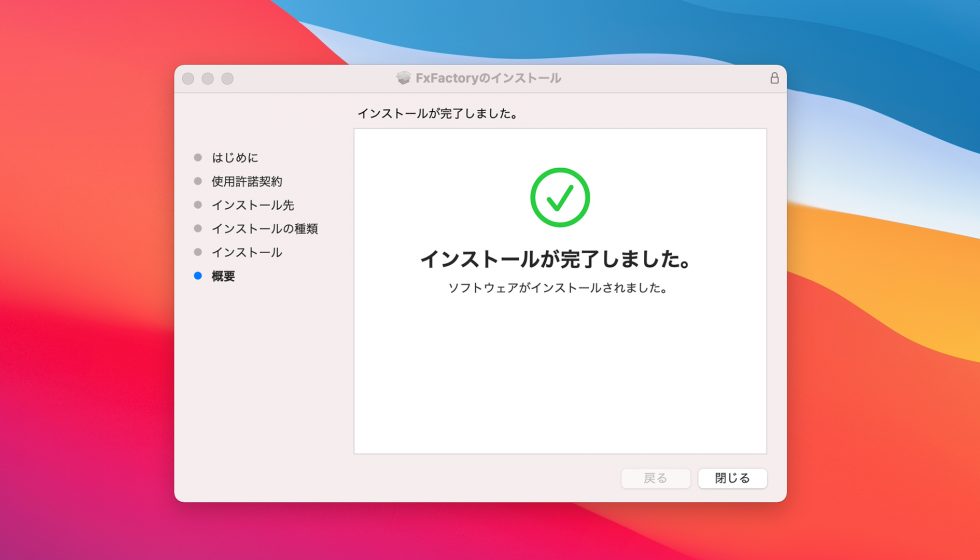Image resolution: width=980 pixels, height=560 pixels.
Task: Click the gray bullet beside 使用許諾契約
Action: tap(198, 181)
